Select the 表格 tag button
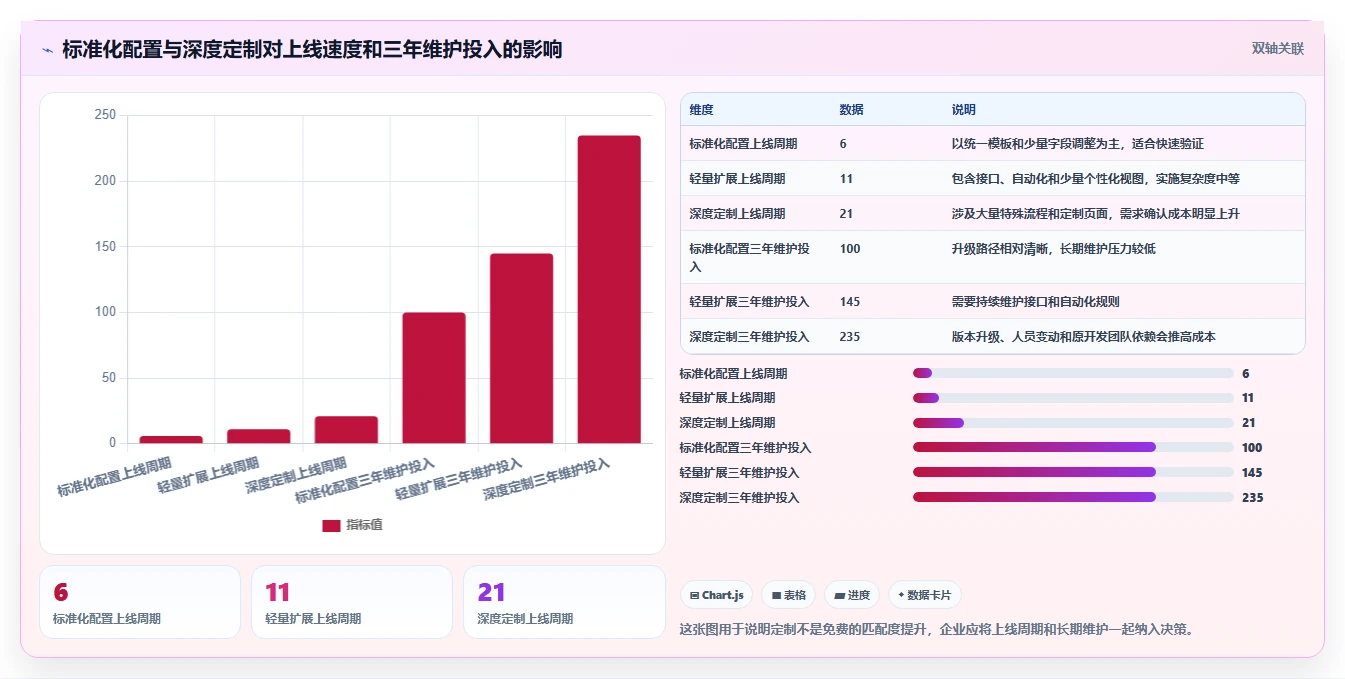 point(789,595)
